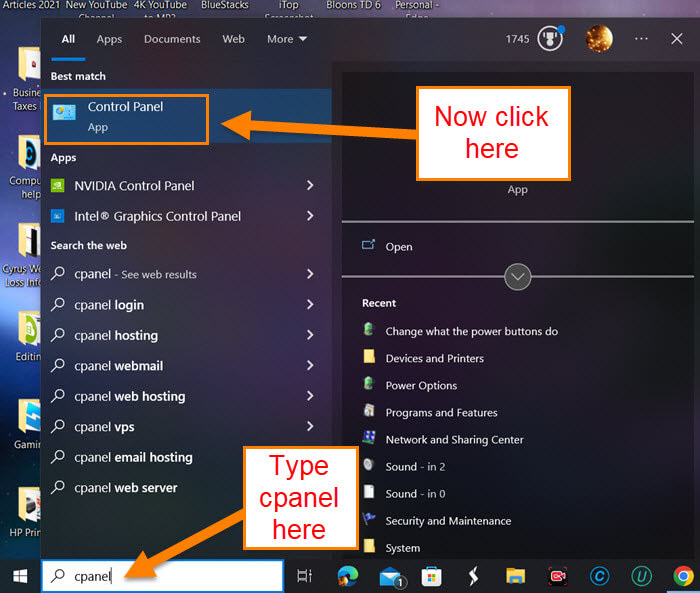Image resolution: width=700 pixels, height=593 pixels.
Task: Switch to the Documents search tab
Action: (172, 39)
